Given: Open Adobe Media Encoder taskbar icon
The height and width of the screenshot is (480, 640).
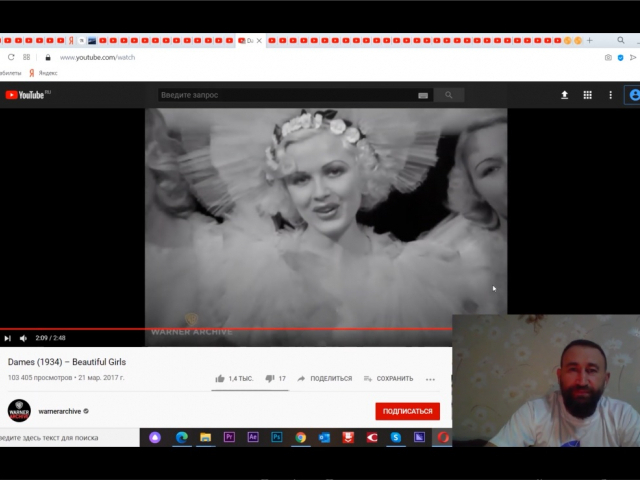Looking at the screenshot, I should [419, 438].
